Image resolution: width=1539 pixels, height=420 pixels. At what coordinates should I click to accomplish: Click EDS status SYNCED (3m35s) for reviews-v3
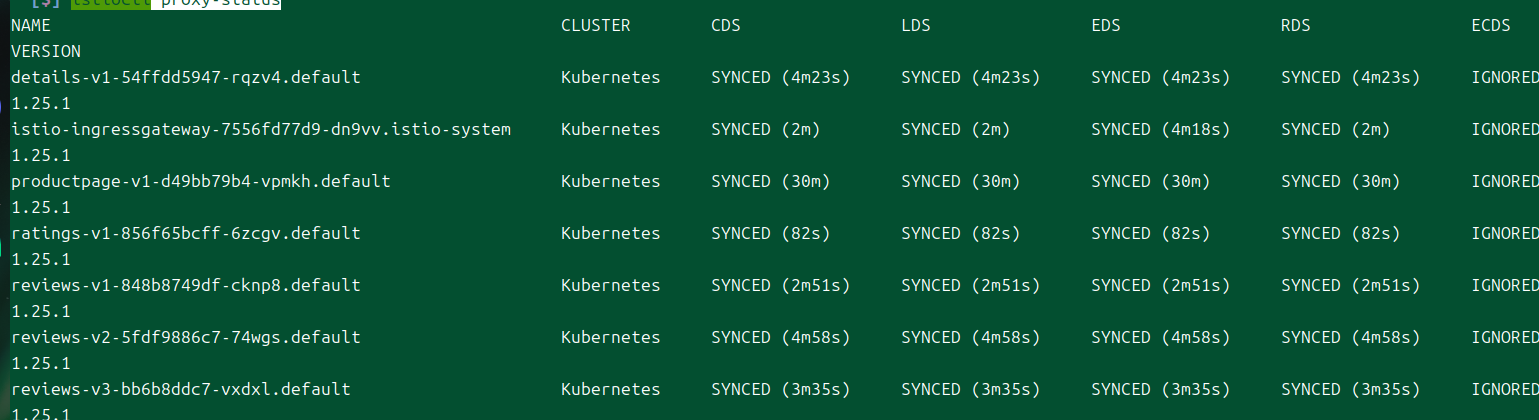point(1161,389)
